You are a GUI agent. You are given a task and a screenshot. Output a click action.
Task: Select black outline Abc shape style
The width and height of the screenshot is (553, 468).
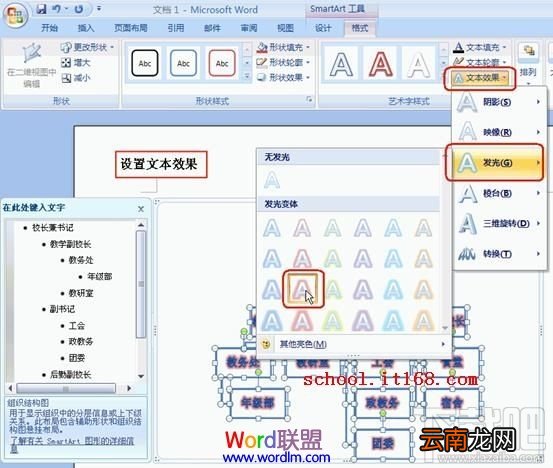click(x=145, y=63)
